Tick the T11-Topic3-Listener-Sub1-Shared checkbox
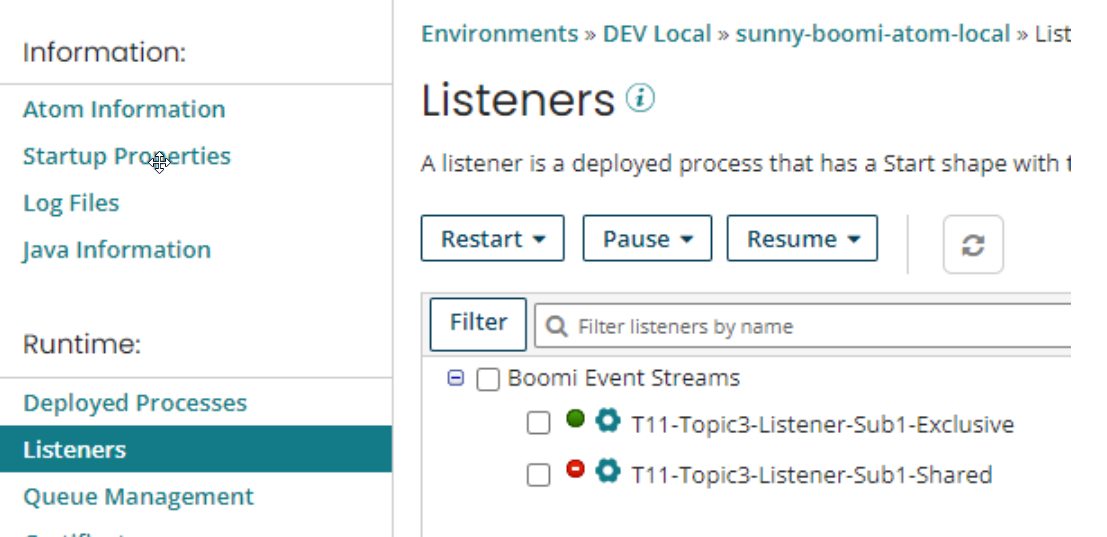This screenshot has height=537, width=1107. tap(539, 475)
